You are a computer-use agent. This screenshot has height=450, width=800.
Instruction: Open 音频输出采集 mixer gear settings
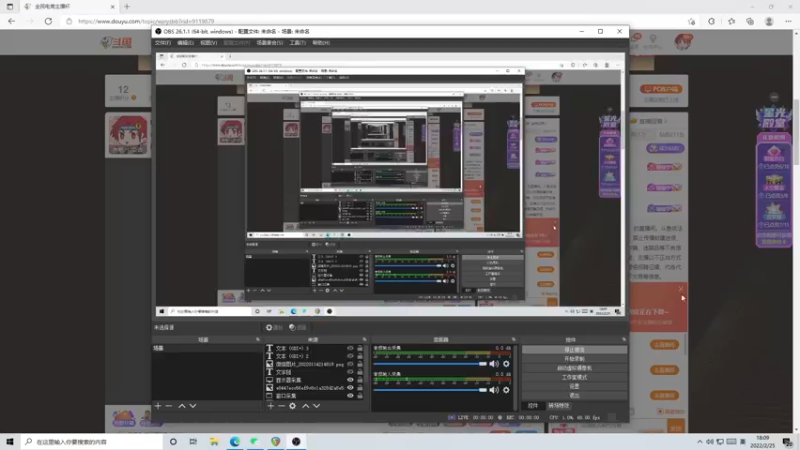click(506, 364)
